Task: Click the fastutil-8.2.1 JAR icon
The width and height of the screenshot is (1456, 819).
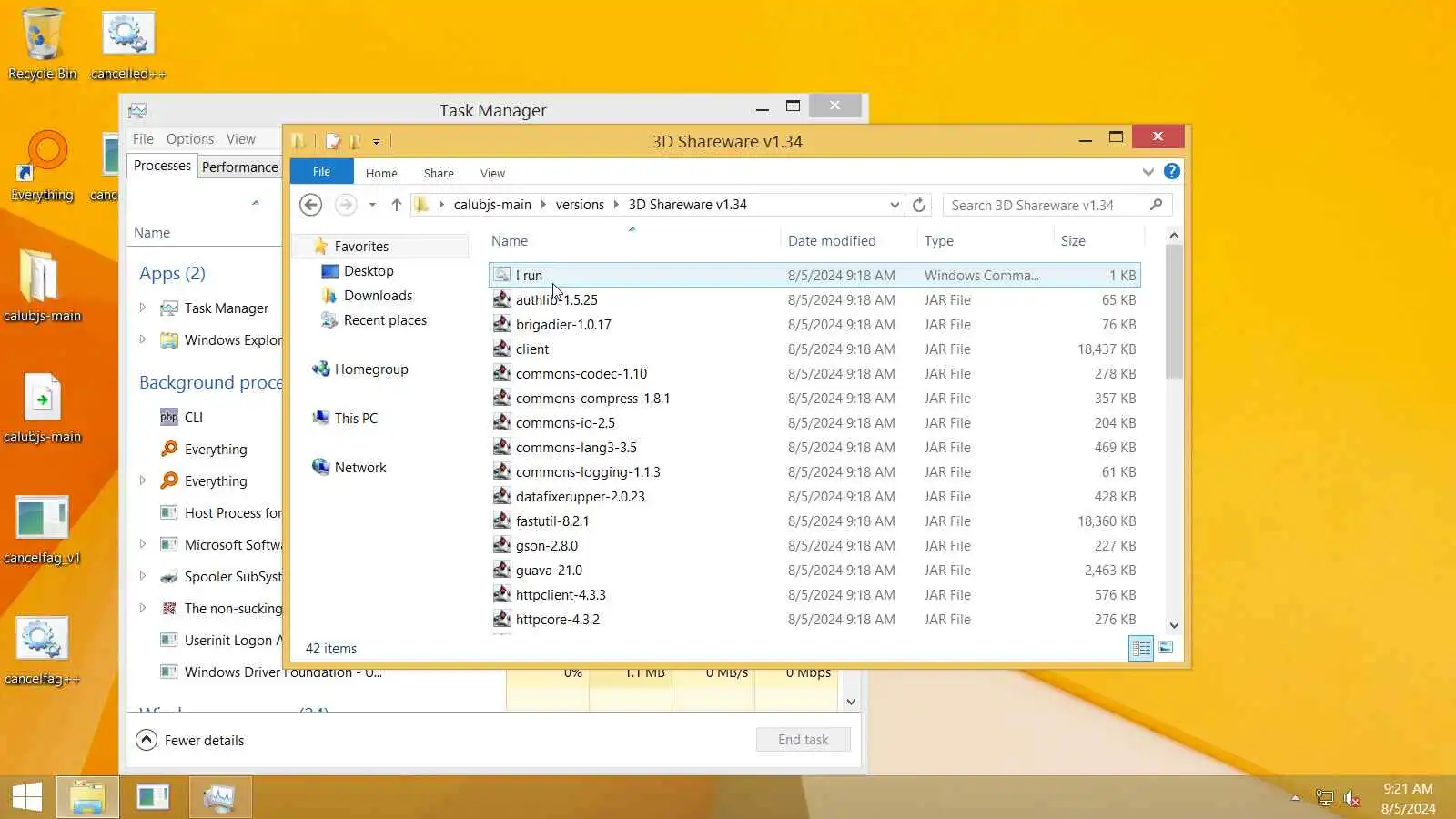Action: (x=501, y=521)
